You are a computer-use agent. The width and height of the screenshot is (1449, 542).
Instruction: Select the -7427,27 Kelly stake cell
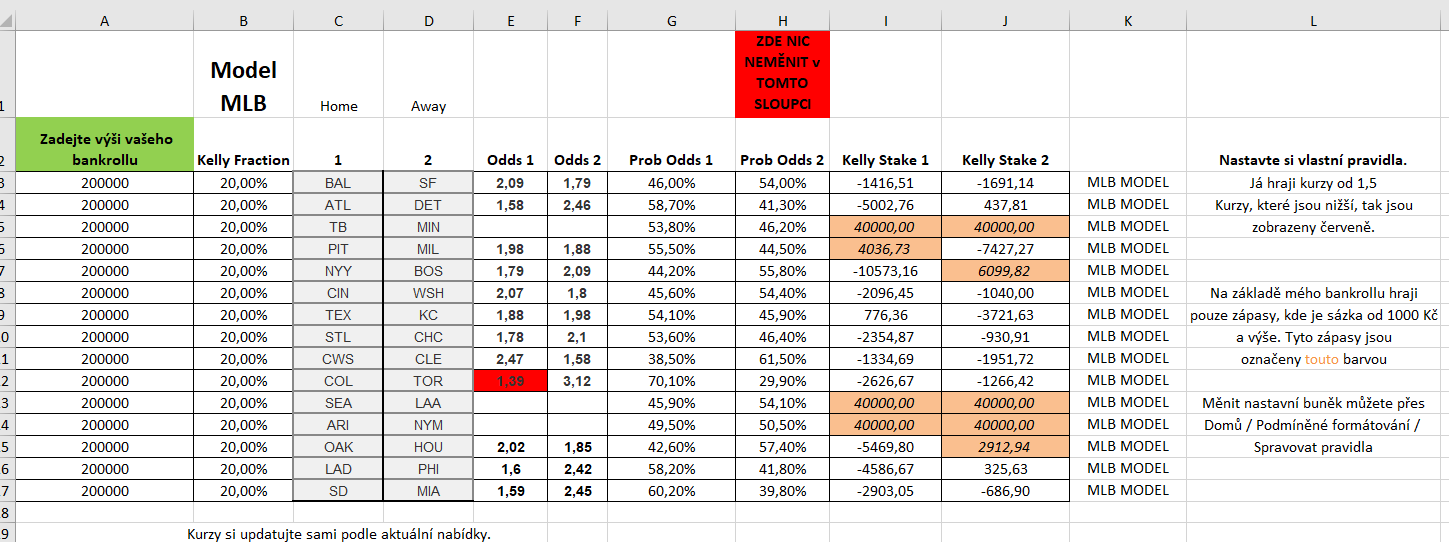[x=1006, y=249]
